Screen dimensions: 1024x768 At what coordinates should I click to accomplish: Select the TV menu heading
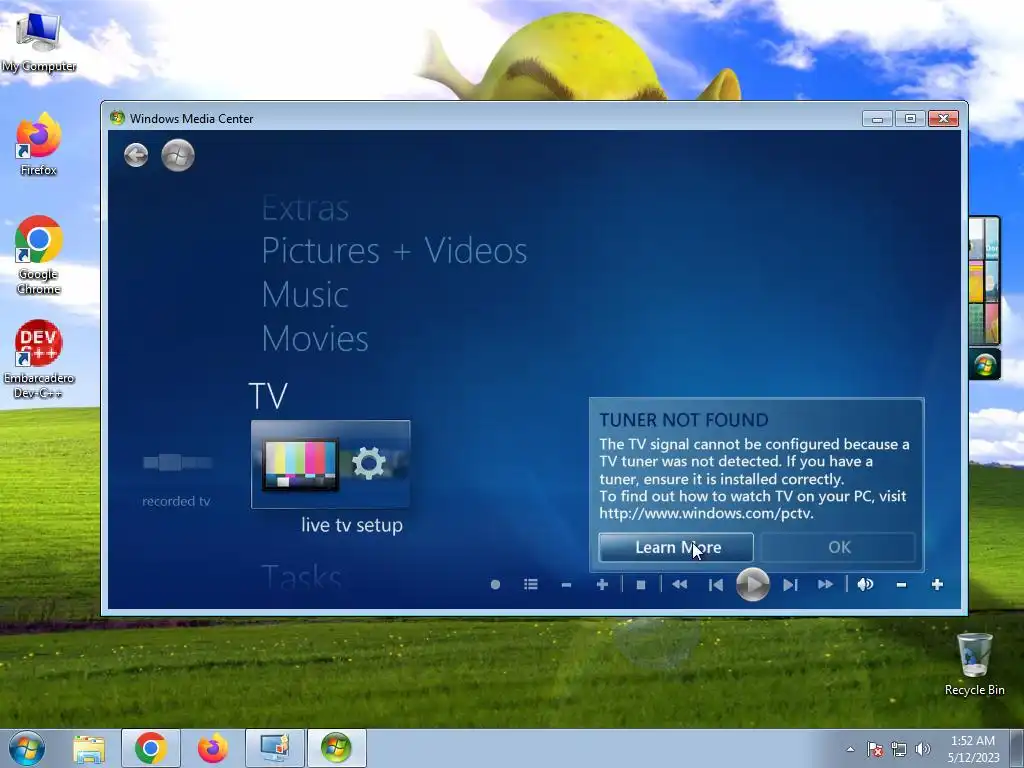point(268,396)
